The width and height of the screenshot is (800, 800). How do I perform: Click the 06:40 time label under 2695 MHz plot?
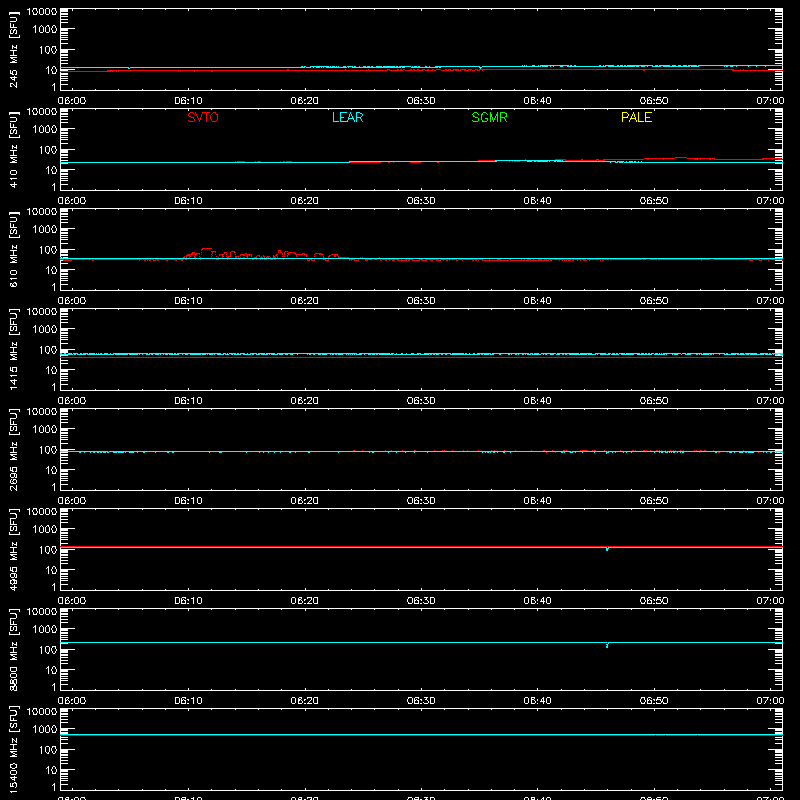[537, 501]
